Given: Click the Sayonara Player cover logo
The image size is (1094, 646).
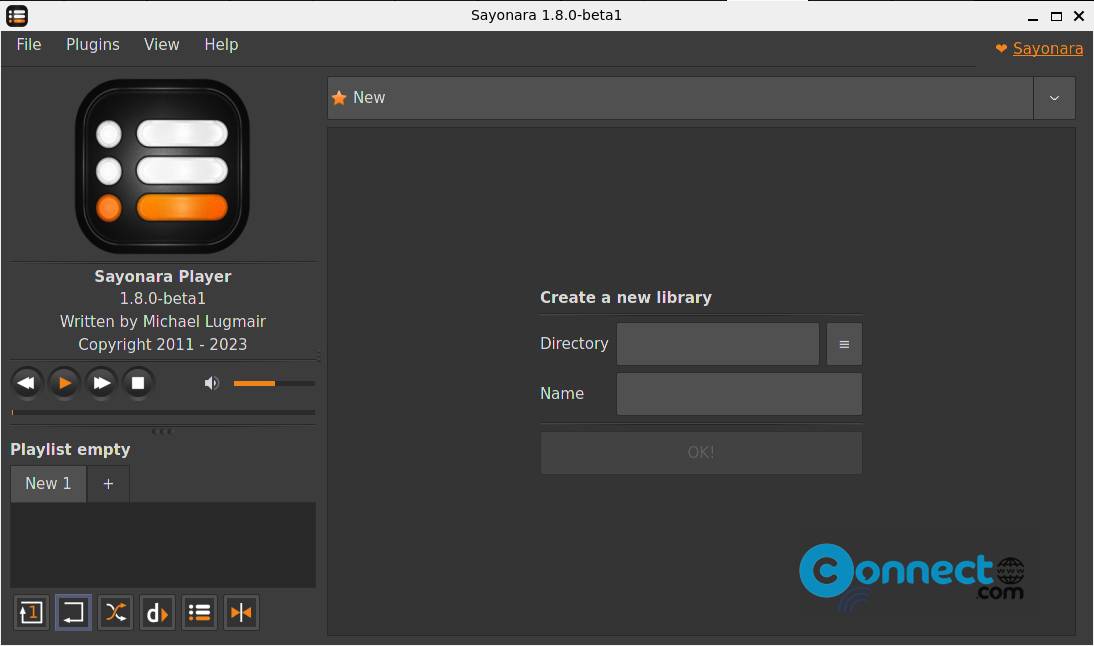Looking at the screenshot, I should [x=163, y=166].
